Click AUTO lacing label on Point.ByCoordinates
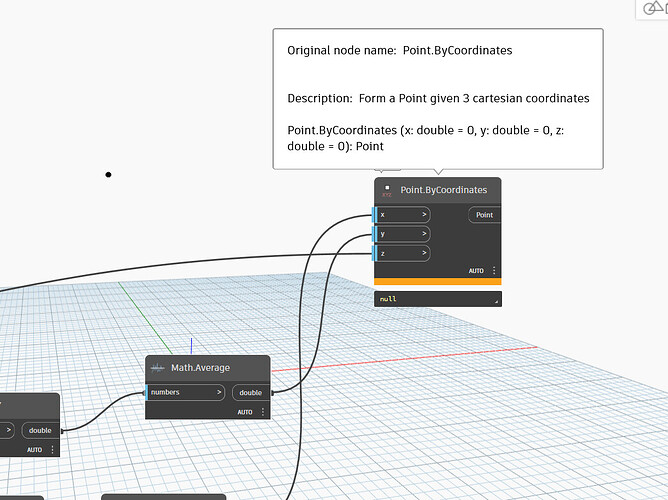Screen dimensions: 668x500 point(476,271)
